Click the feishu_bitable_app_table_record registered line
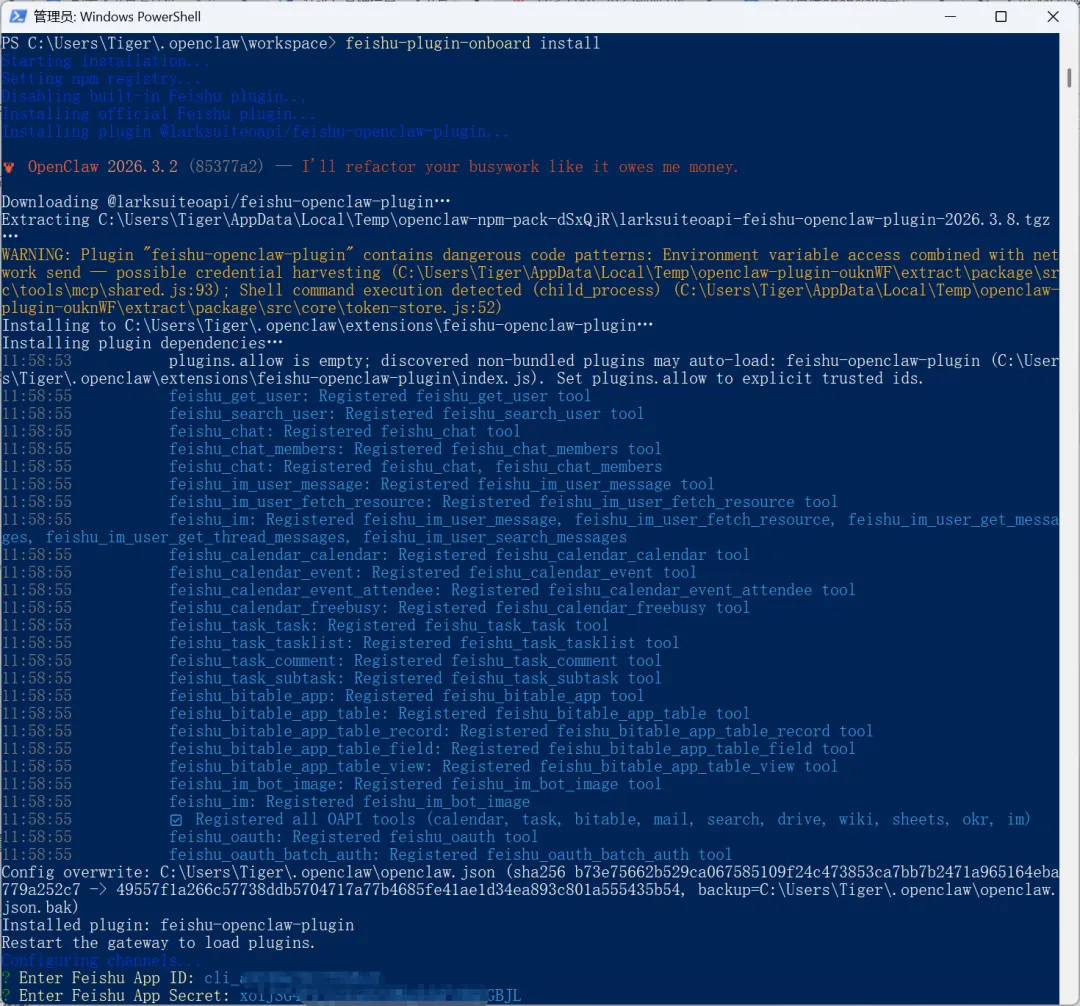The width and height of the screenshot is (1080, 1006). tap(521, 731)
